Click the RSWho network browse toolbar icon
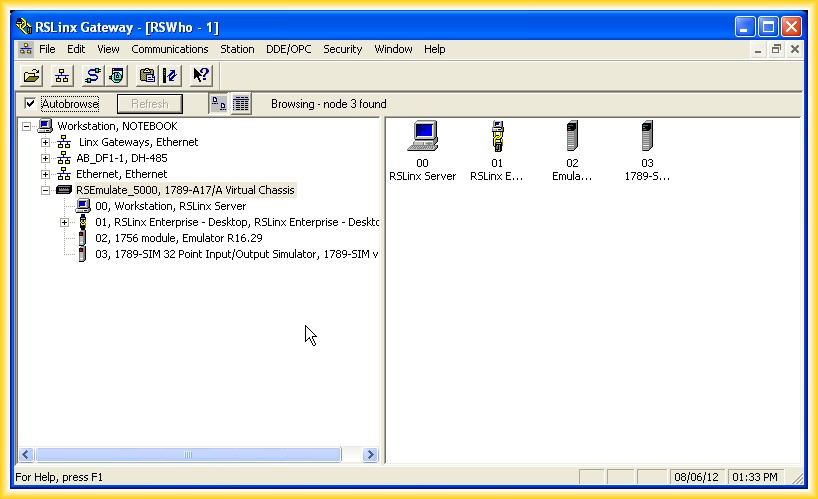The width and height of the screenshot is (818, 499). coord(61,75)
